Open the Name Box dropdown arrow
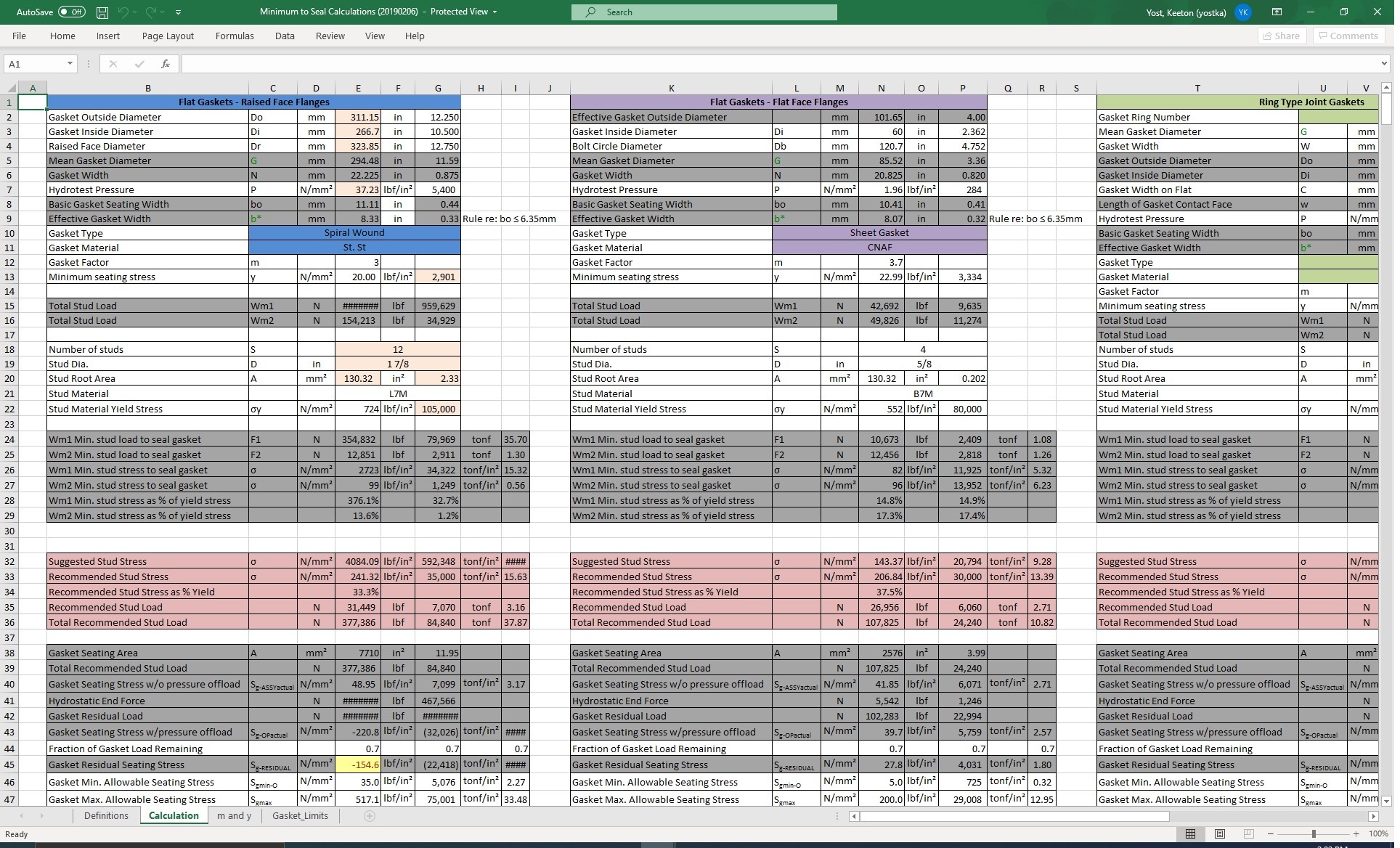Image resolution: width=1400 pixels, height=848 pixels. tap(70, 64)
